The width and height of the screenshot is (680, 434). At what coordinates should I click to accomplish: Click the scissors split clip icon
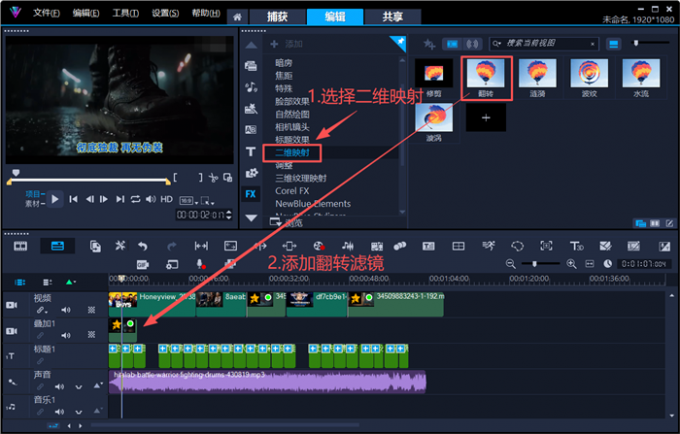[213, 177]
